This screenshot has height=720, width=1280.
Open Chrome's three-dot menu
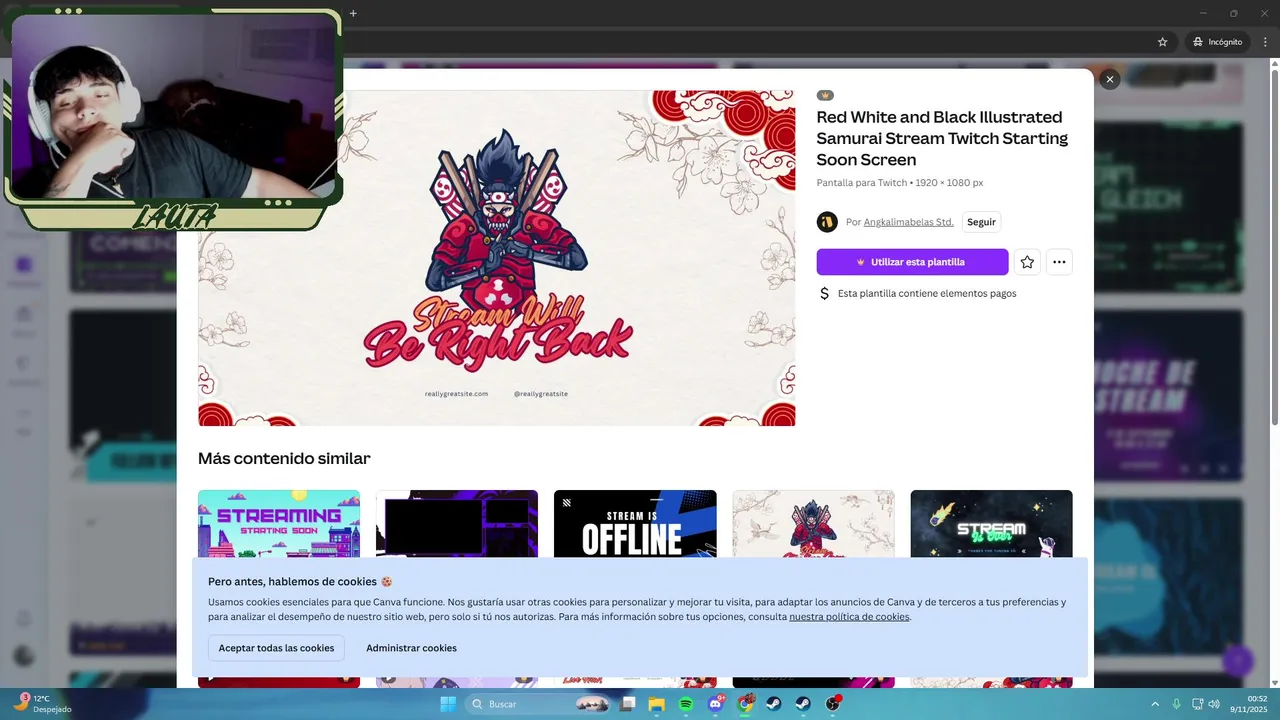(x=1265, y=42)
